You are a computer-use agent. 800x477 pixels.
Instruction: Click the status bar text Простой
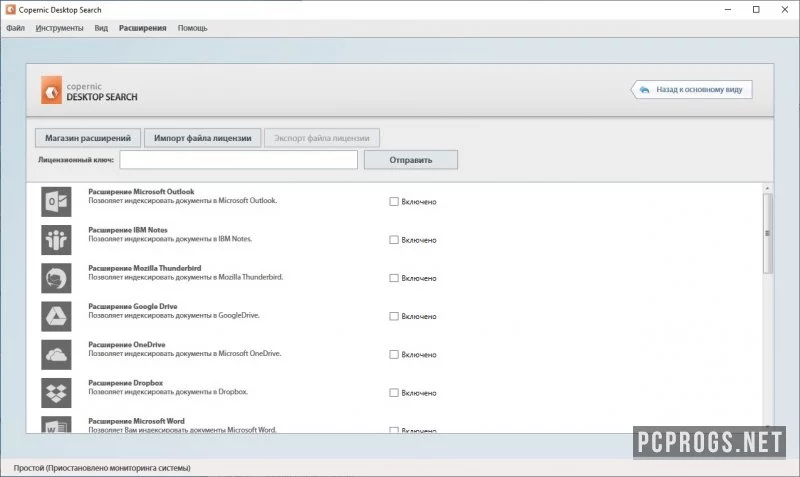tap(102, 468)
